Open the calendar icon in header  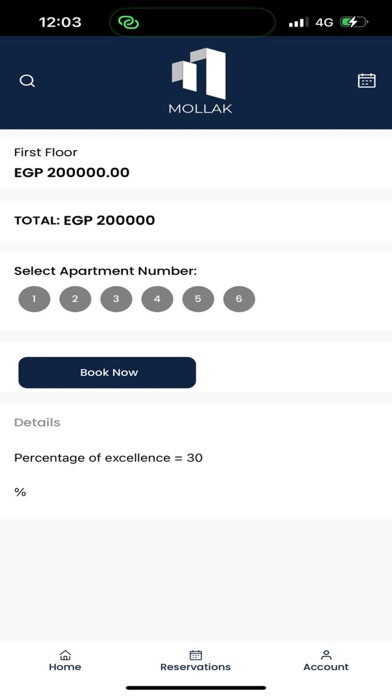pos(367,81)
